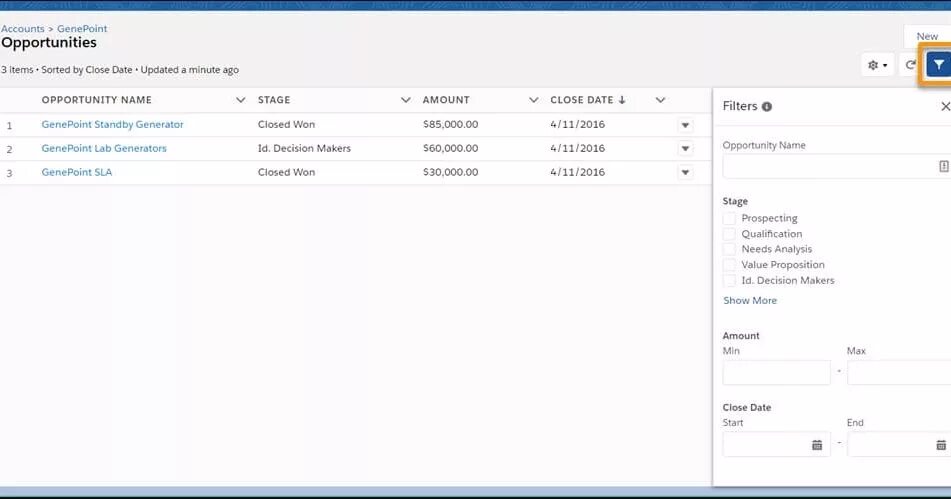Check the Needs Analysis stage checkbox

729,249
